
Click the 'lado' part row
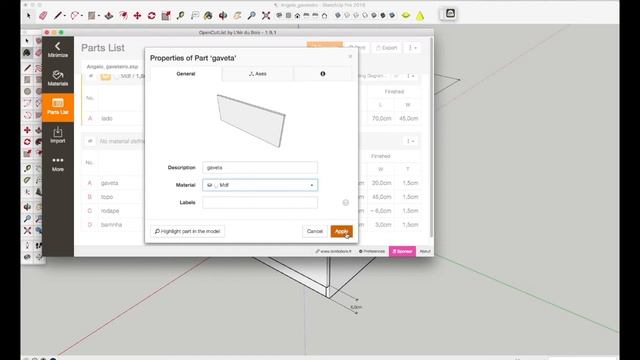coord(252,118)
